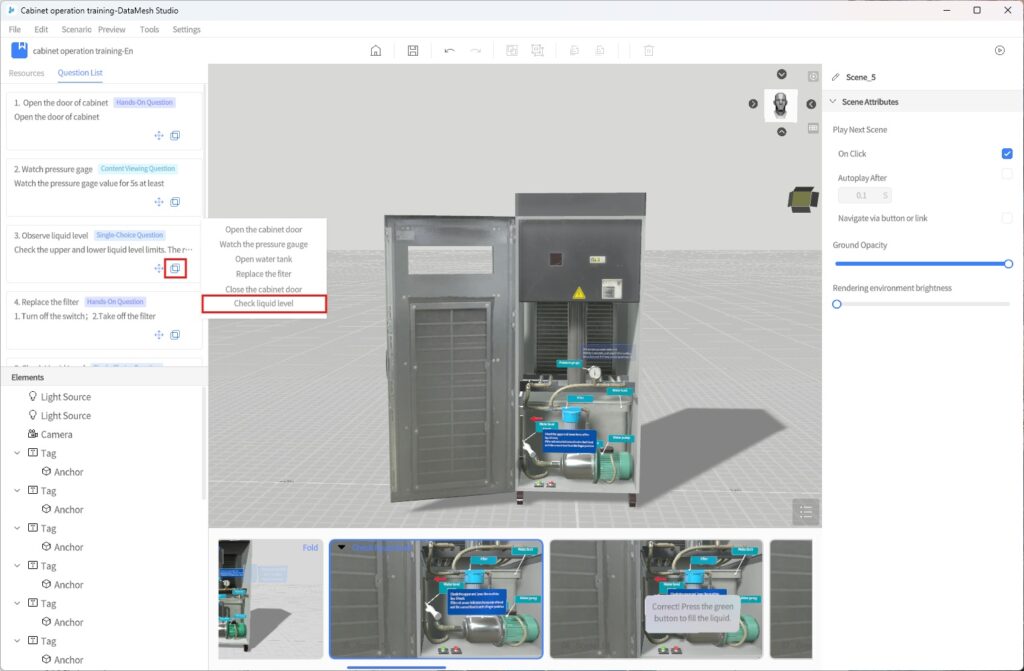The height and width of the screenshot is (671, 1024).
Task: Switch to the Resources tab
Action: (27, 73)
